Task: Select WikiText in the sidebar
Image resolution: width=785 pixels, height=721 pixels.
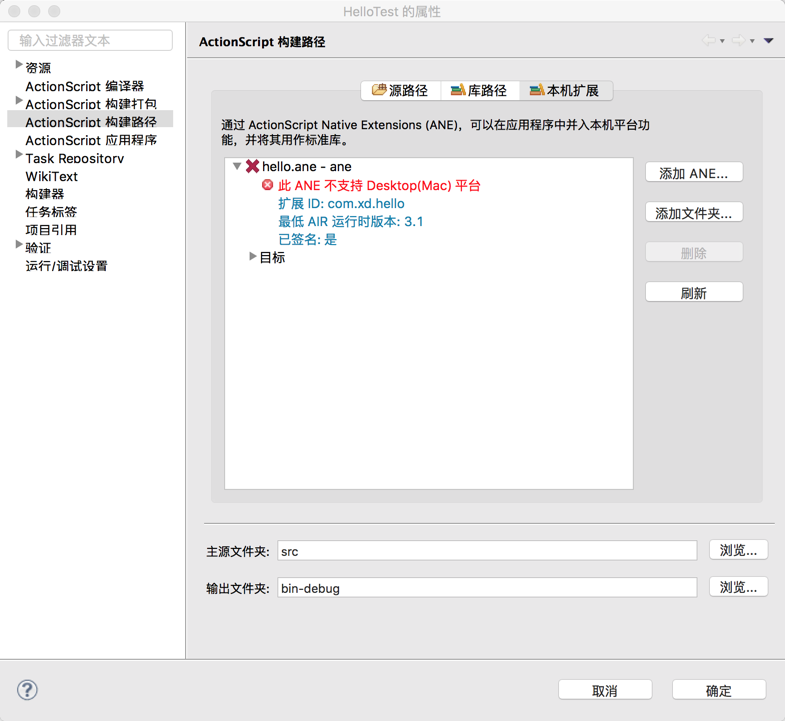Action: (x=52, y=176)
